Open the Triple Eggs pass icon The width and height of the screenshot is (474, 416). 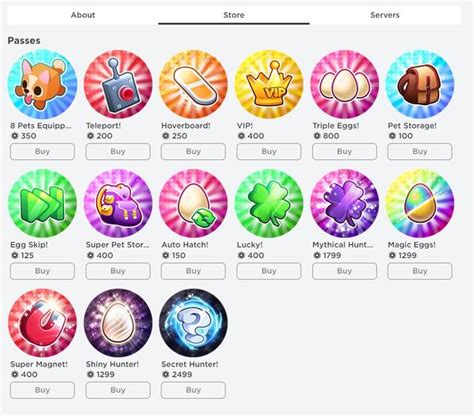345,84
